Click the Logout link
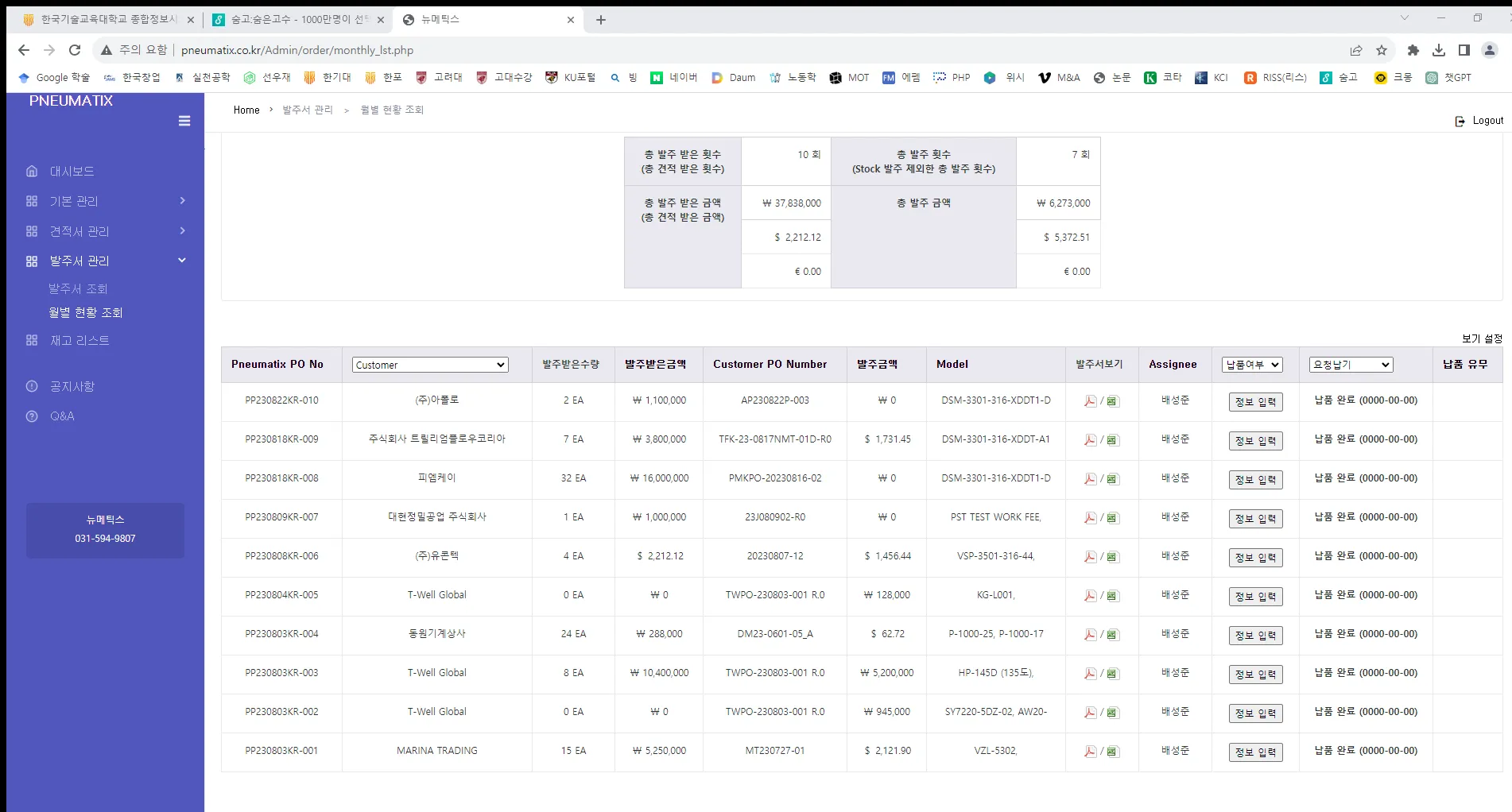The height and width of the screenshot is (812, 1512). [x=1479, y=120]
